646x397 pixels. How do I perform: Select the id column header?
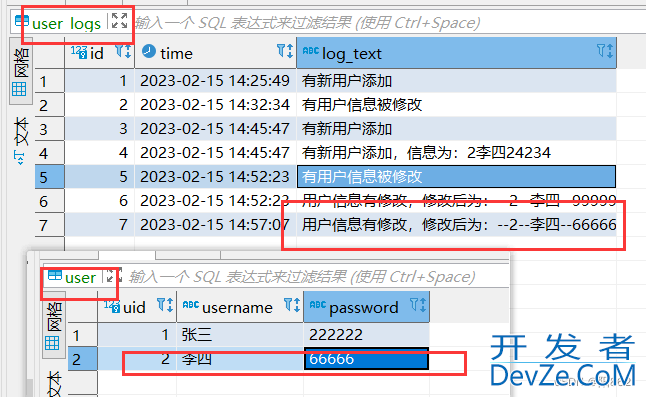[x=100, y=53]
